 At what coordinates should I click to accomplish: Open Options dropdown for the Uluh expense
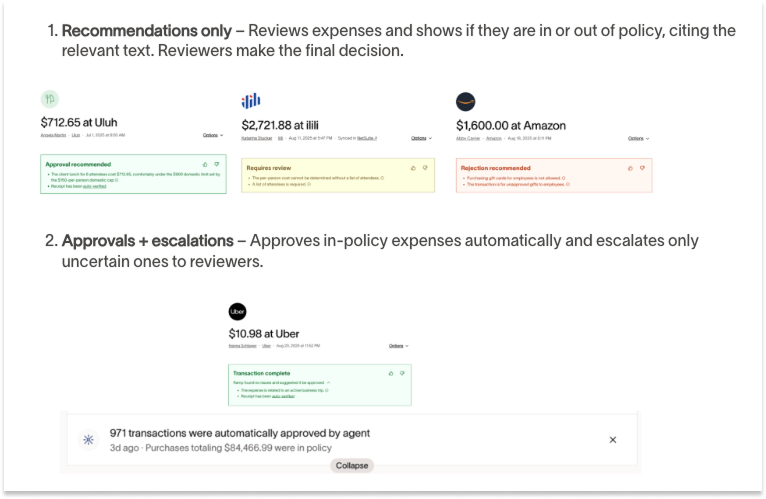[213, 135]
